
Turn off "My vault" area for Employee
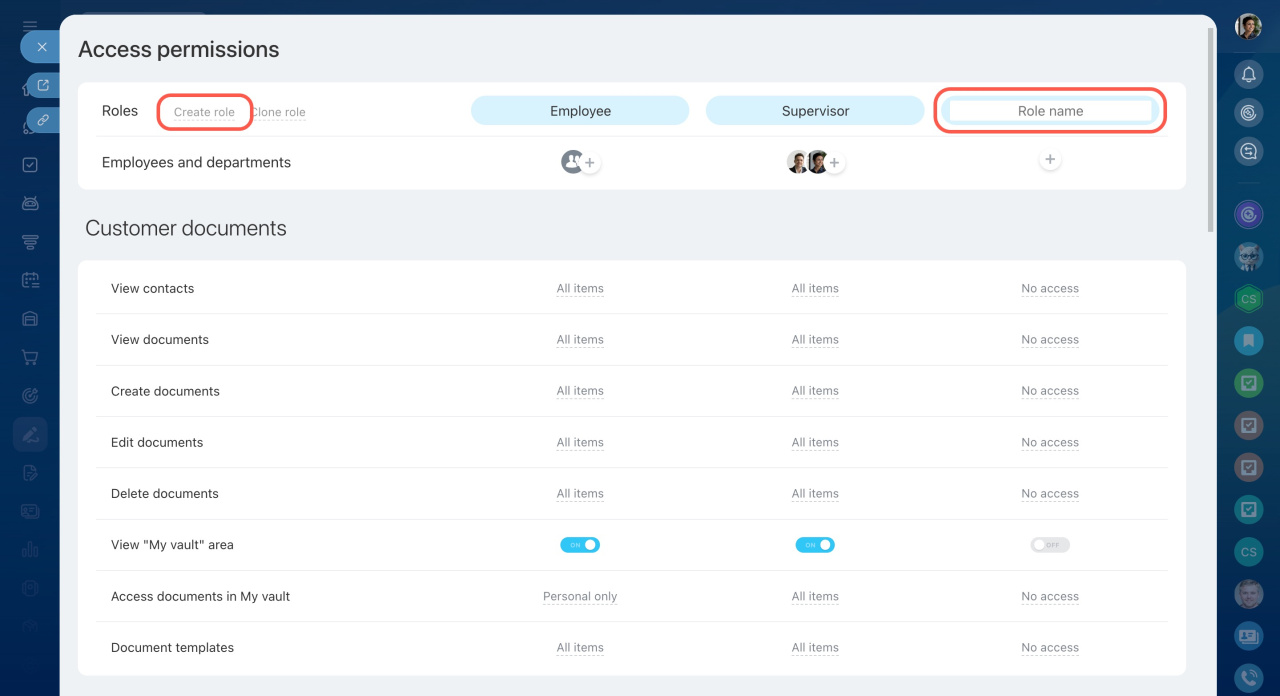[580, 545]
